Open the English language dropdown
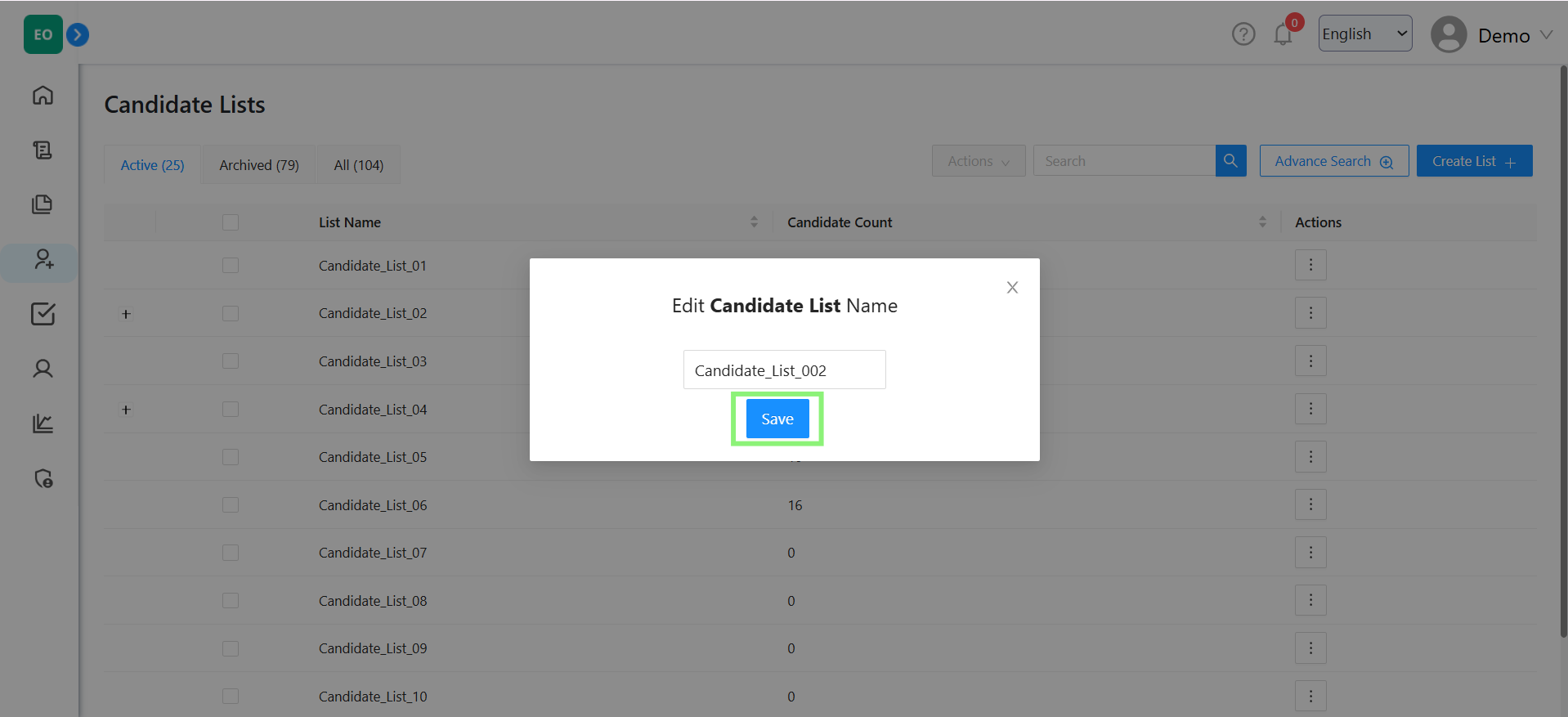Viewport: 1568px width, 717px height. click(x=1364, y=34)
